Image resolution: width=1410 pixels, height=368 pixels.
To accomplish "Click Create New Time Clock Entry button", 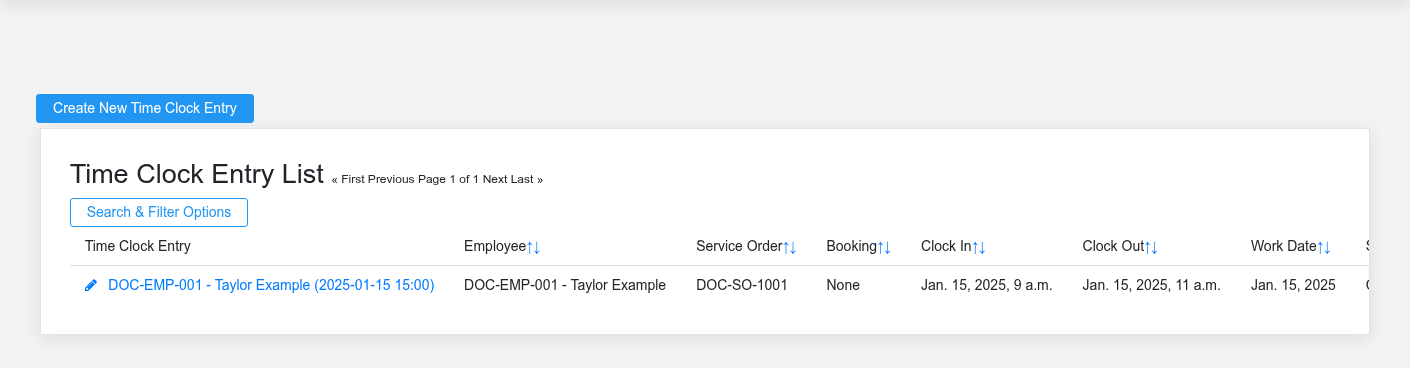I will pos(145,108).
